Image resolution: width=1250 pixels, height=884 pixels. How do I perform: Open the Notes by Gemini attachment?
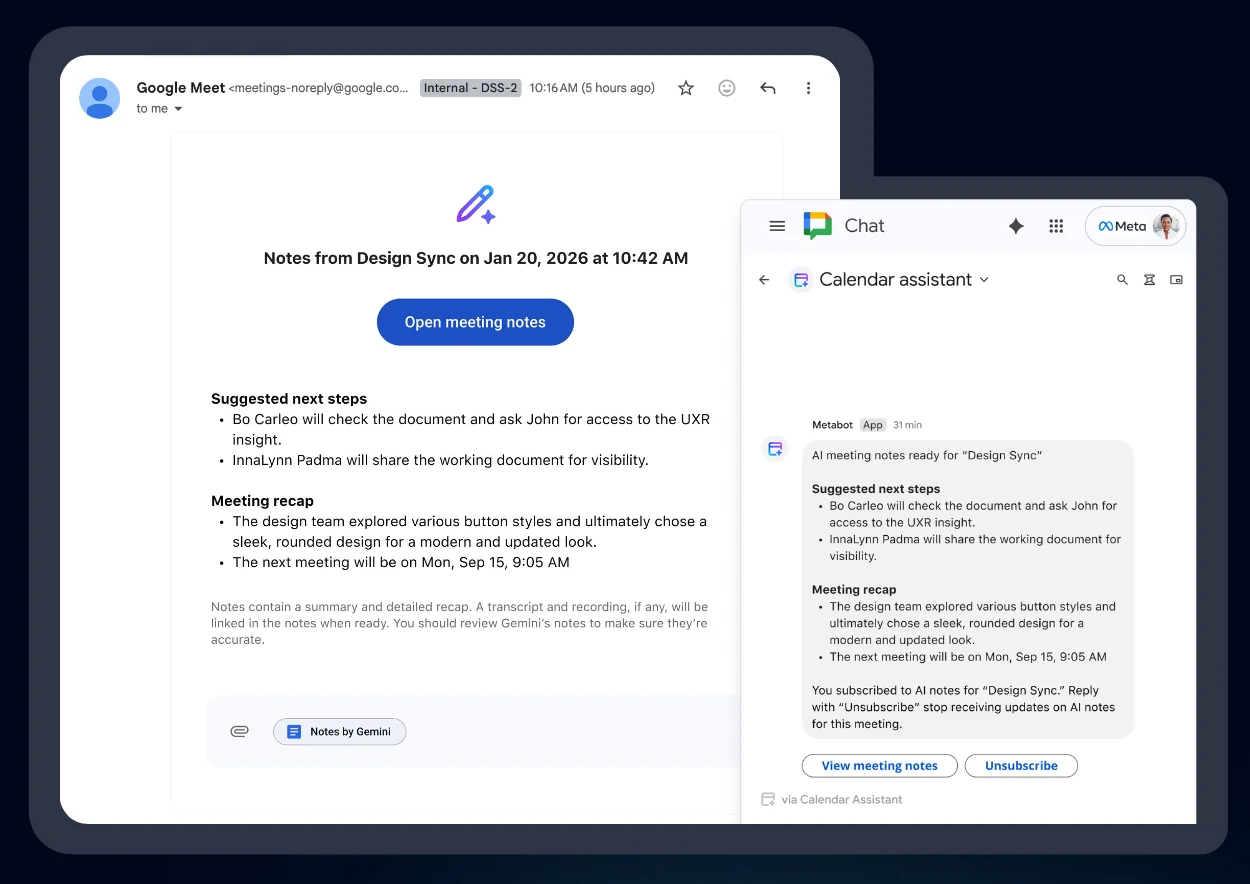[339, 732]
